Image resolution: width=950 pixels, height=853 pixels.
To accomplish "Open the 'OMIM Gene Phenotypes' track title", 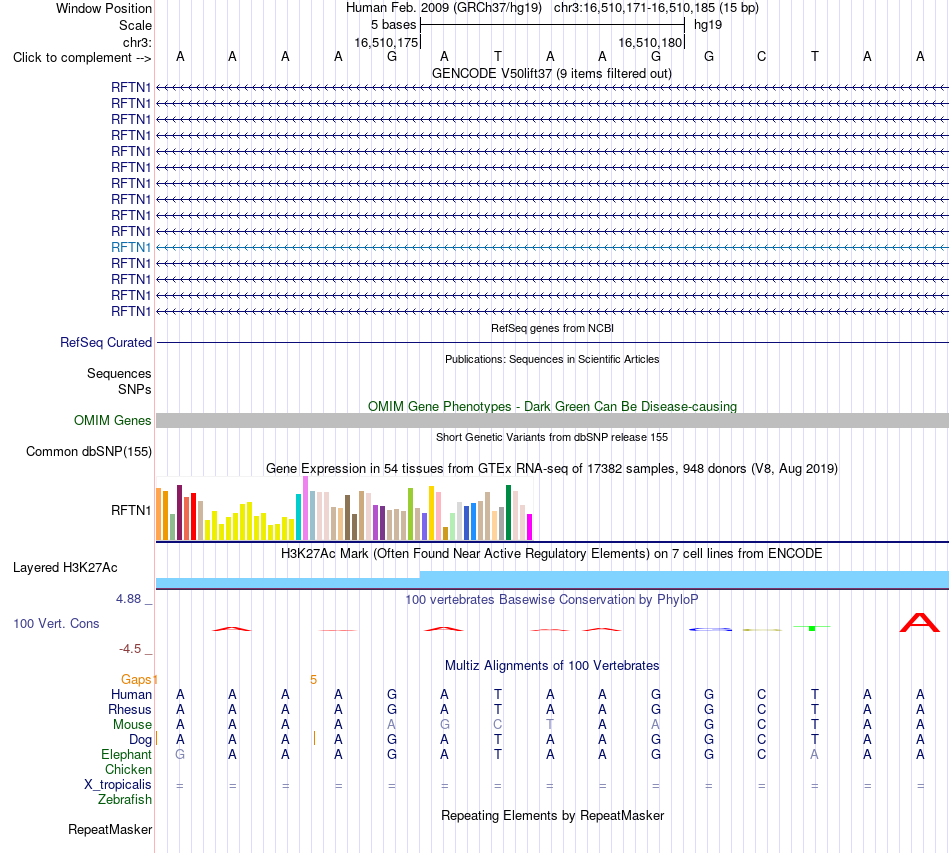I will [x=552, y=407].
